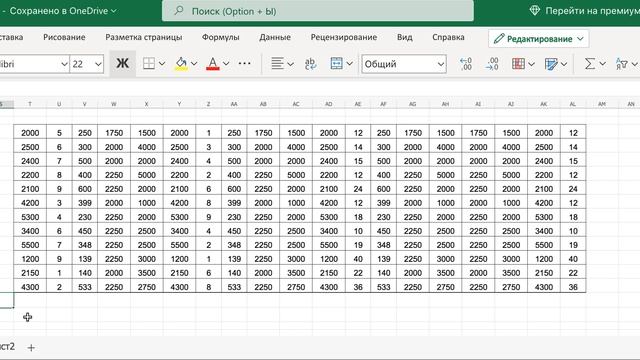Select column AL header
Image resolution: width=640 pixels, height=360 pixels.
pyautogui.click(x=573, y=104)
